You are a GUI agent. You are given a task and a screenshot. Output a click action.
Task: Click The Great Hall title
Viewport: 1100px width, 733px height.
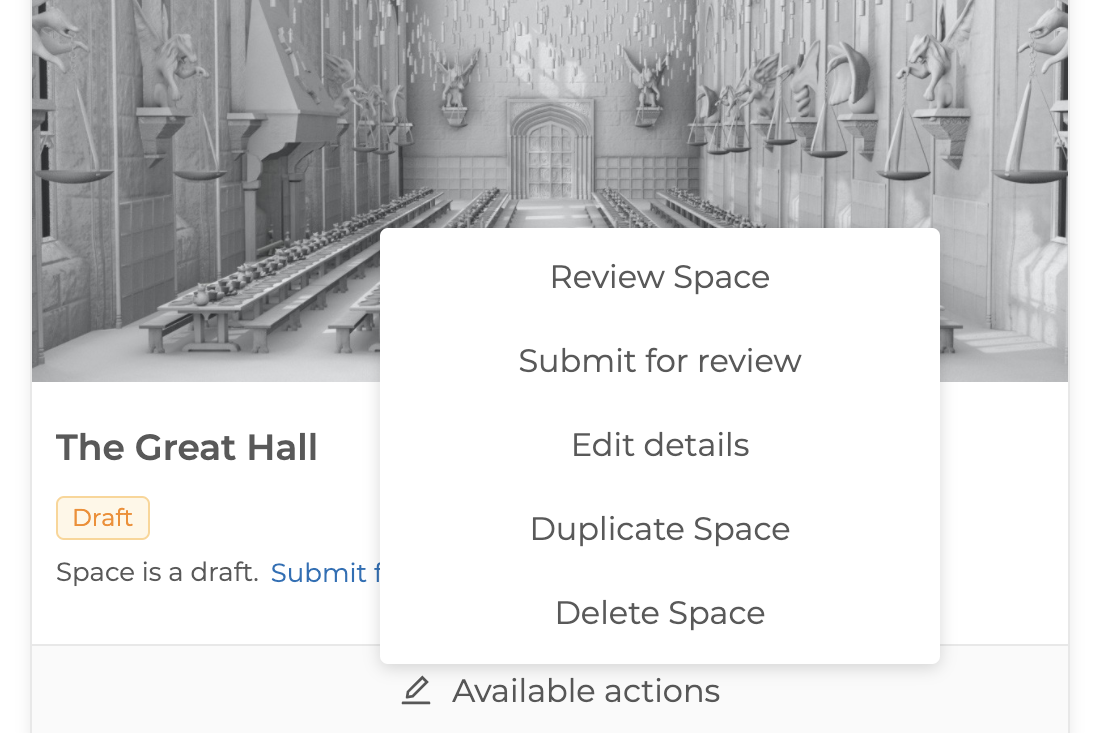click(x=187, y=447)
